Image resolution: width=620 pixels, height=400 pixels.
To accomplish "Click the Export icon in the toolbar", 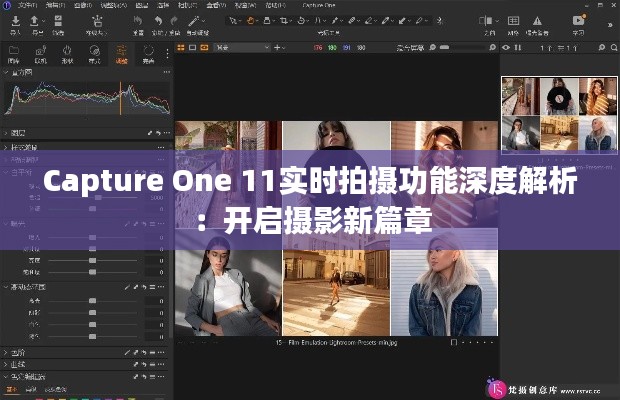I will coord(35,21).
